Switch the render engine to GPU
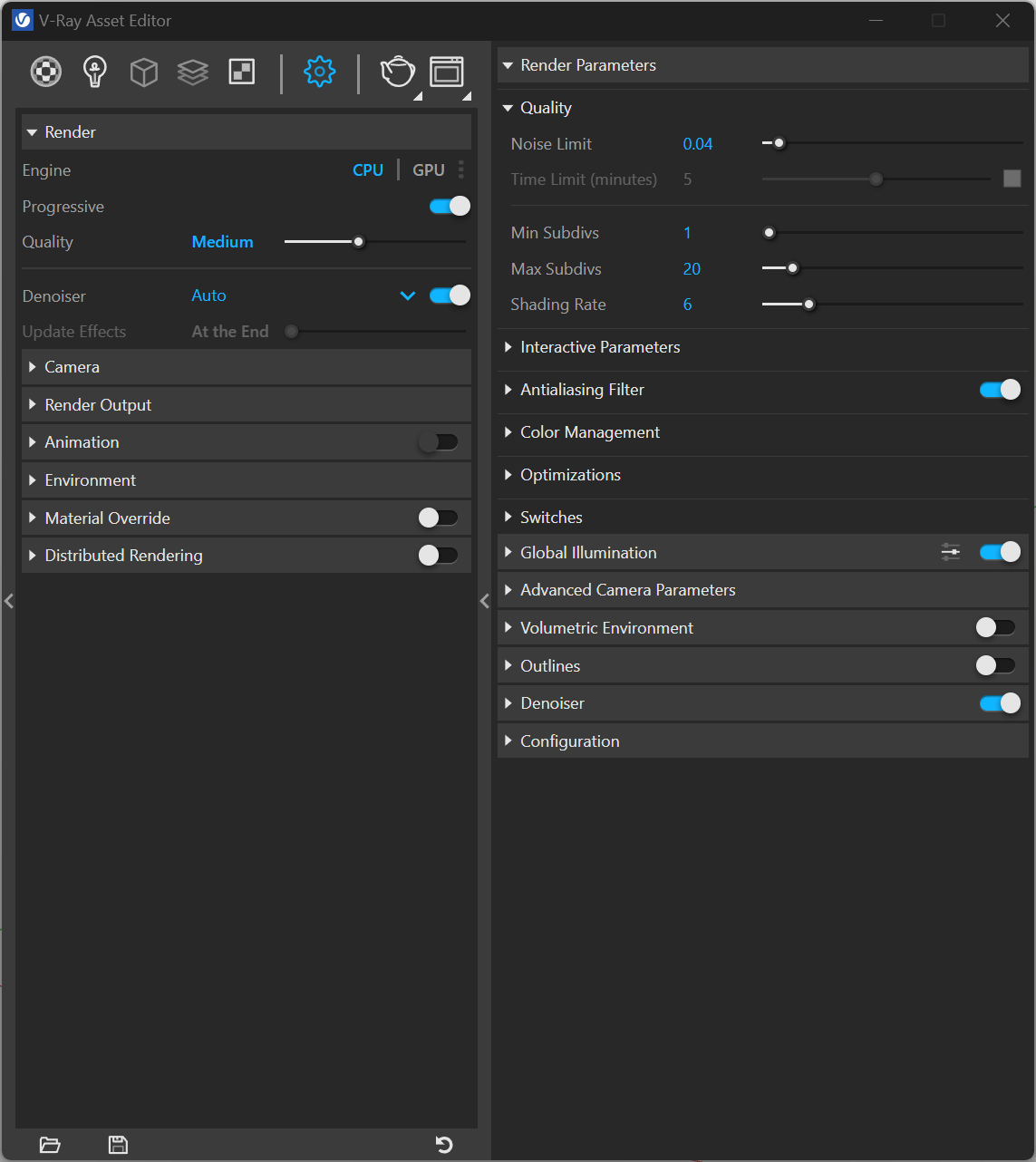 point(429,170)
